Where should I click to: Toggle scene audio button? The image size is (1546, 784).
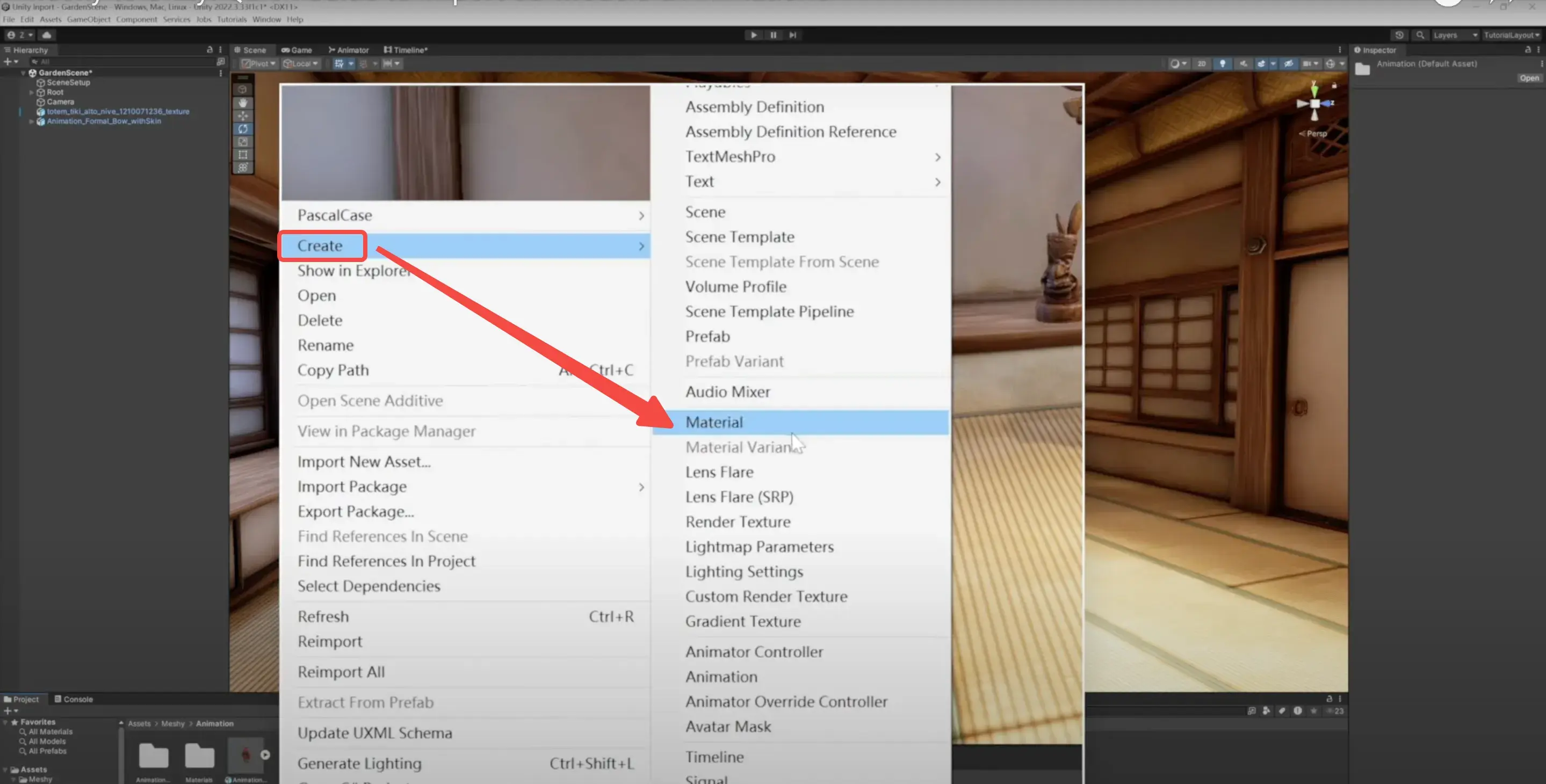point(1243,63)
